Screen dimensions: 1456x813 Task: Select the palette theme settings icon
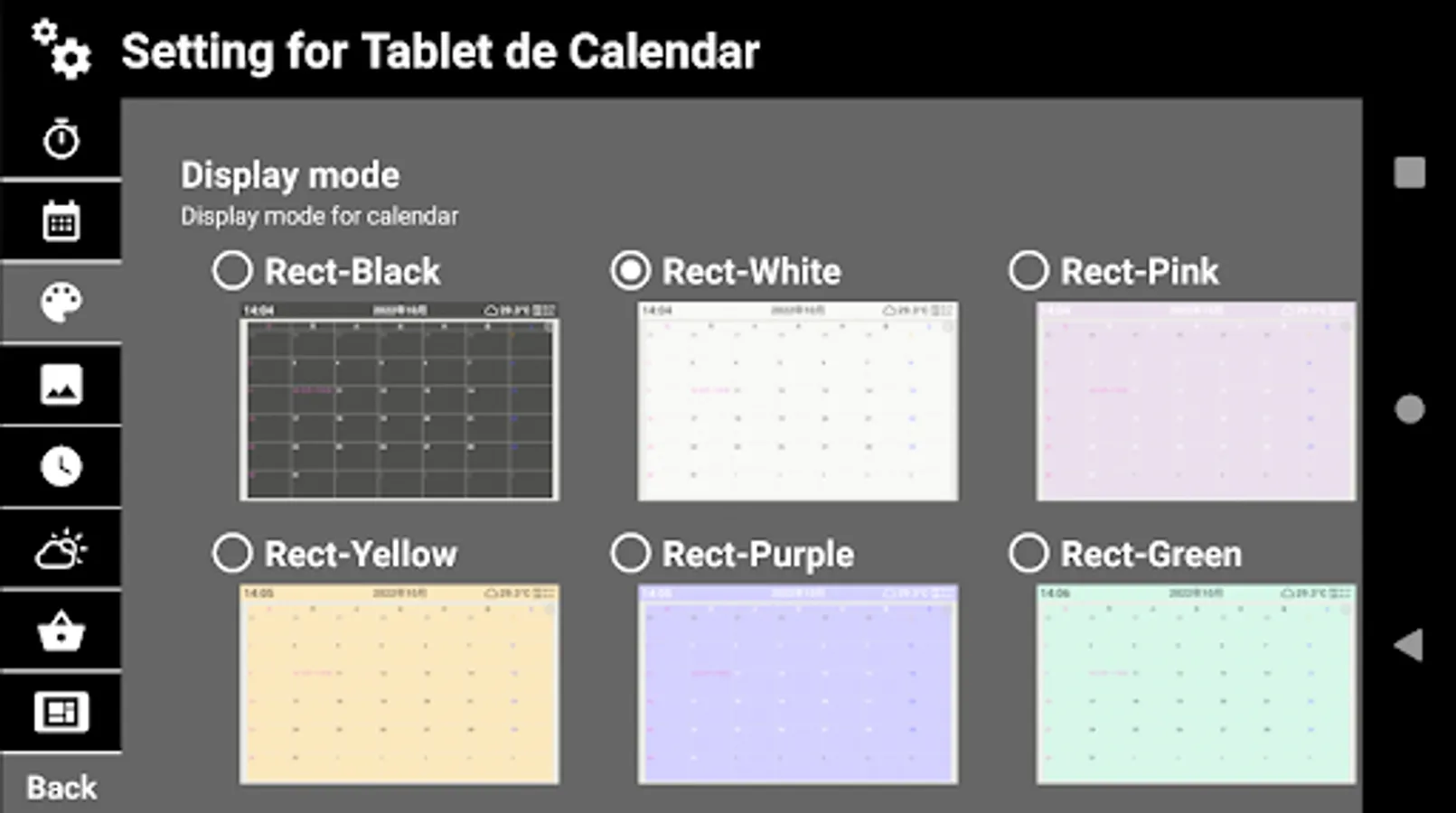pos(60,302)
